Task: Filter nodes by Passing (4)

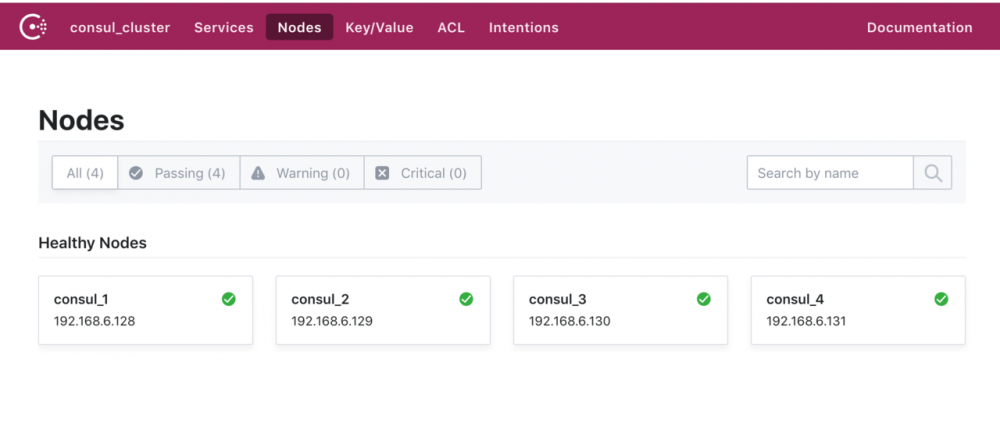Action: coord(178,173)
